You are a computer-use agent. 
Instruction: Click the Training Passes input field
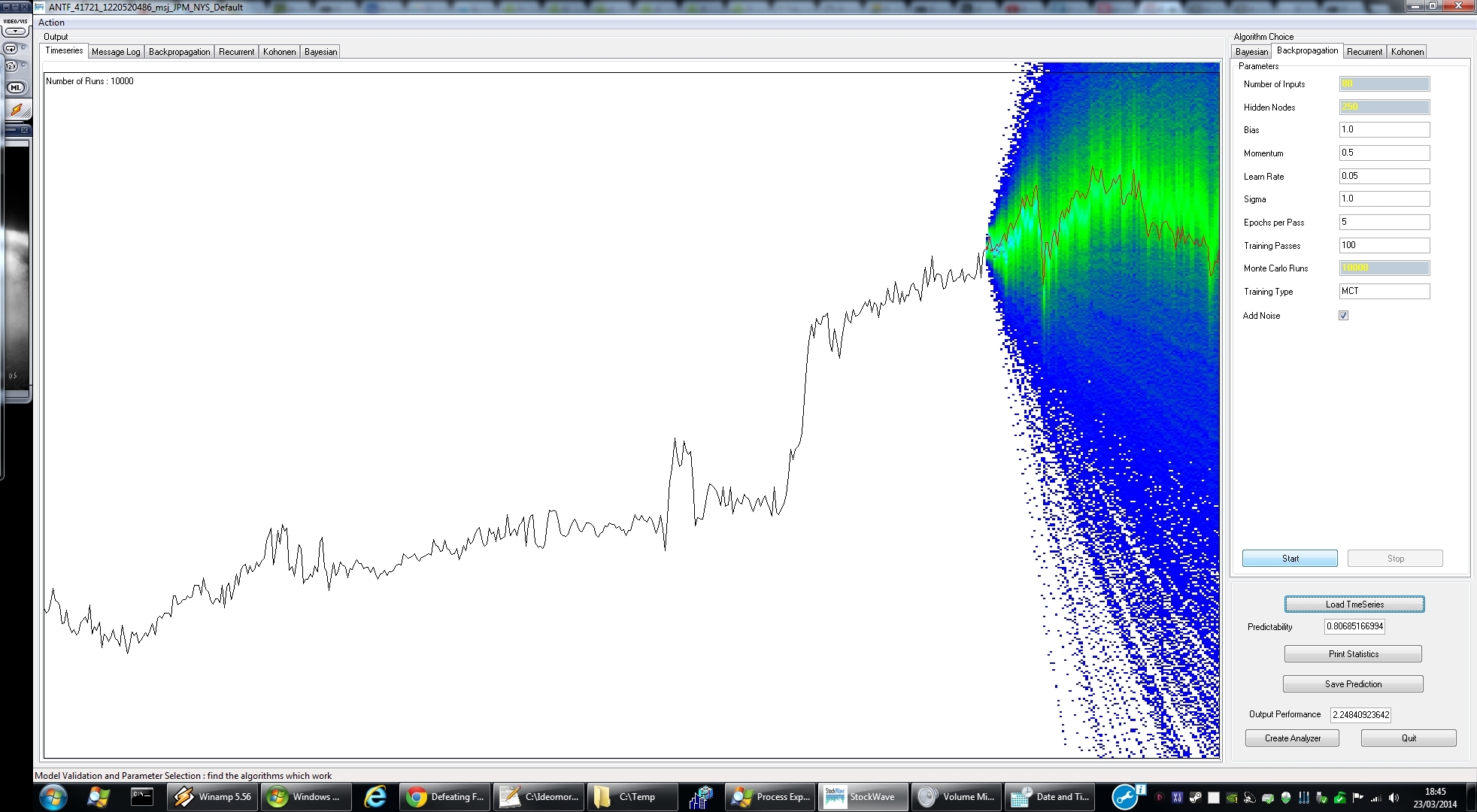[x=1384, y=245]
